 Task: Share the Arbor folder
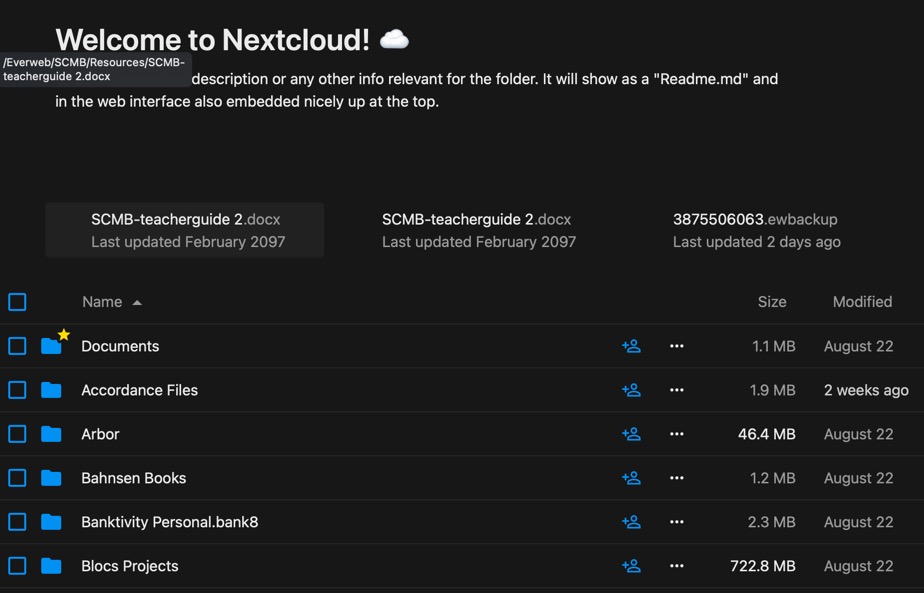click(x=631, y=434)
